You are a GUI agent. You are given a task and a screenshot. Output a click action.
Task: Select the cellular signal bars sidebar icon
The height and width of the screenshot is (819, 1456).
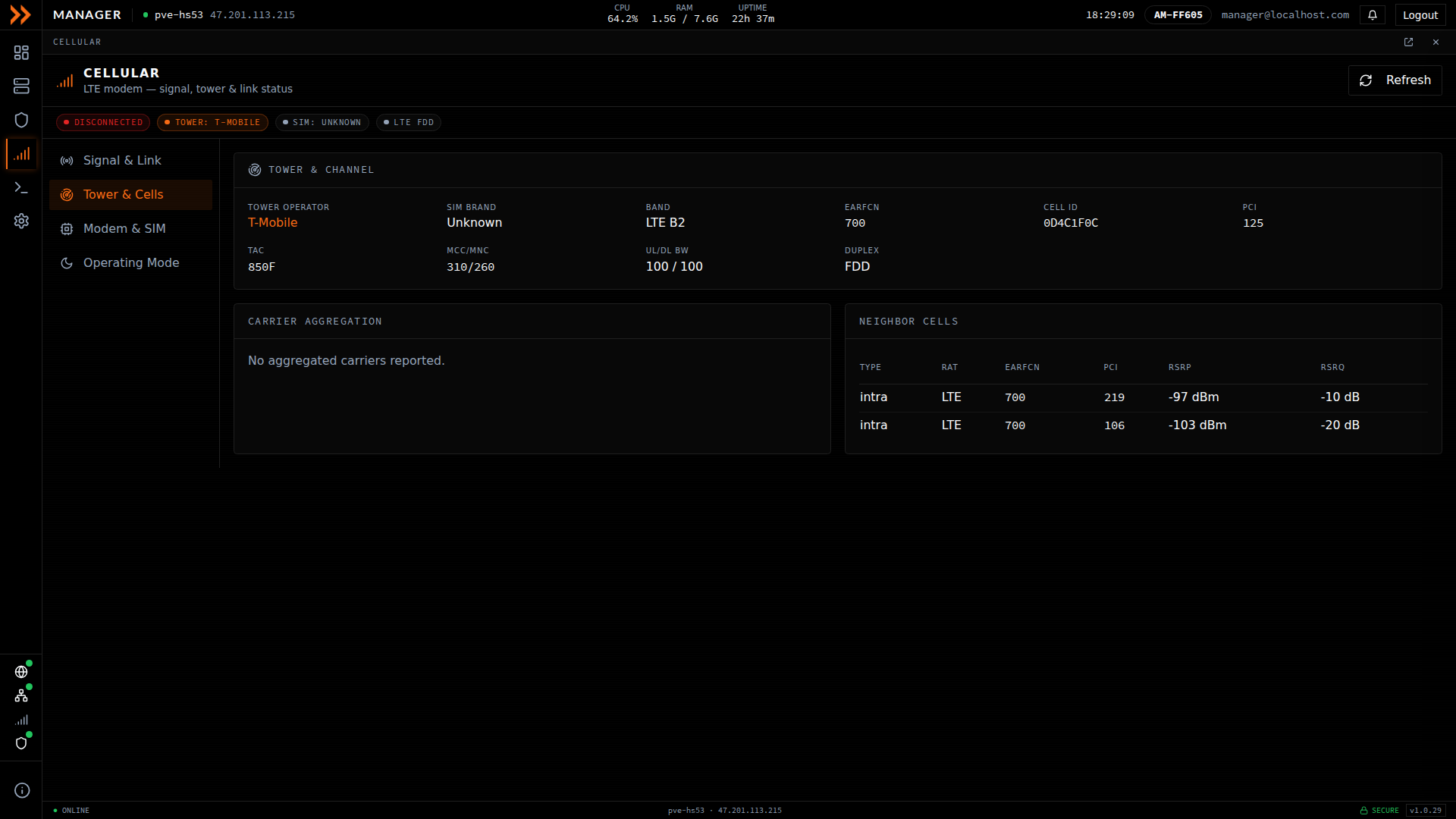click(x=21, y=154)
